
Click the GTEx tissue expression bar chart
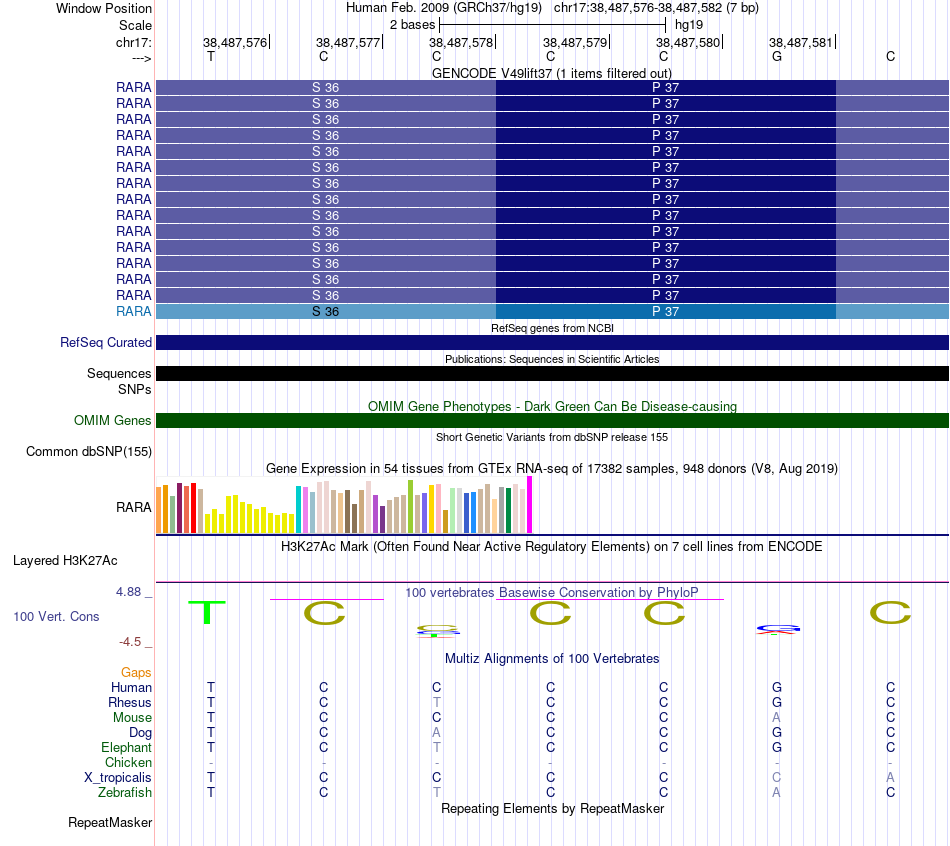(x=344, y=505)
